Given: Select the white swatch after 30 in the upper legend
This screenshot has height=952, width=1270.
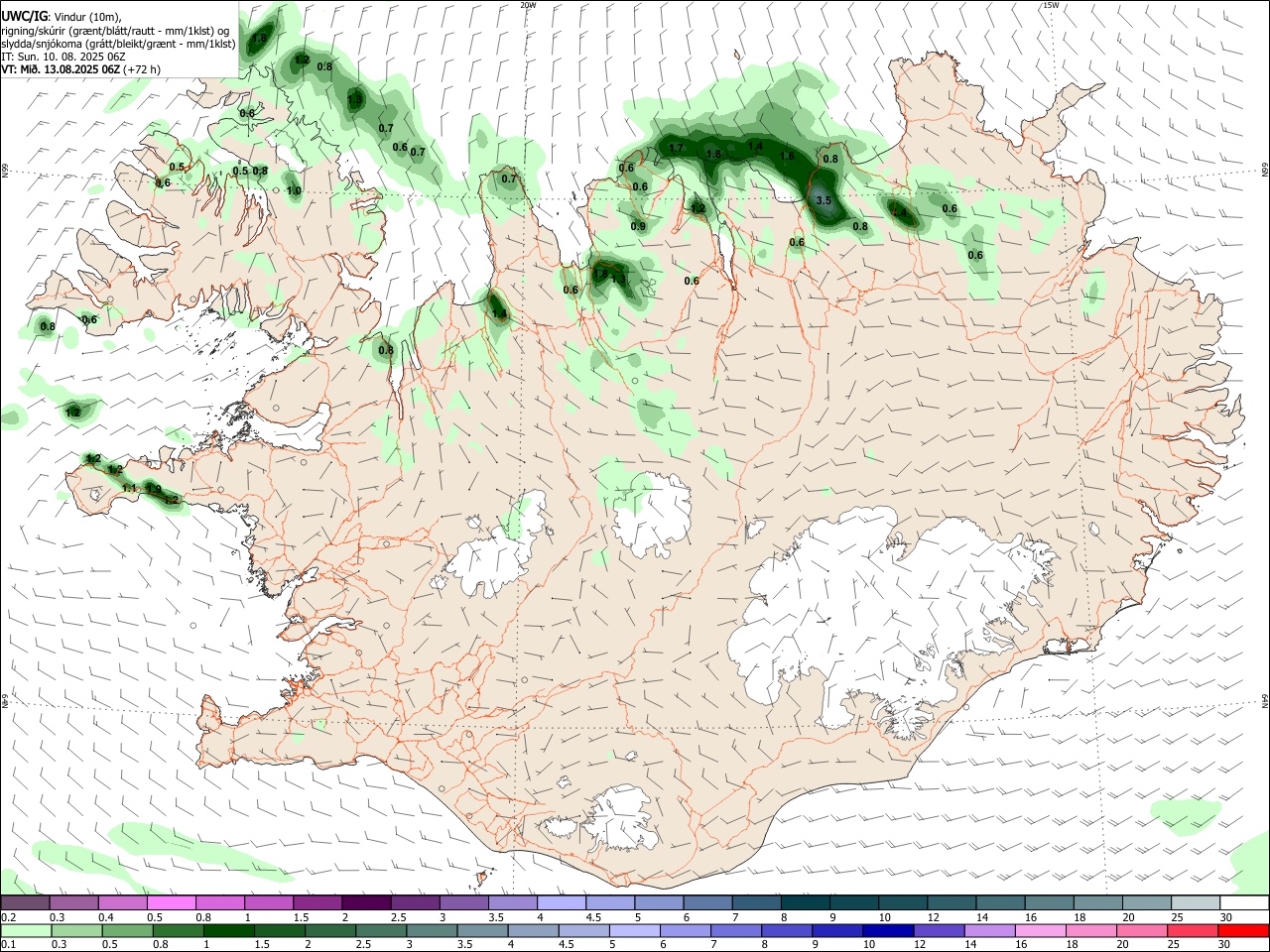Looking at the screenshot, I should point(1244,902).
